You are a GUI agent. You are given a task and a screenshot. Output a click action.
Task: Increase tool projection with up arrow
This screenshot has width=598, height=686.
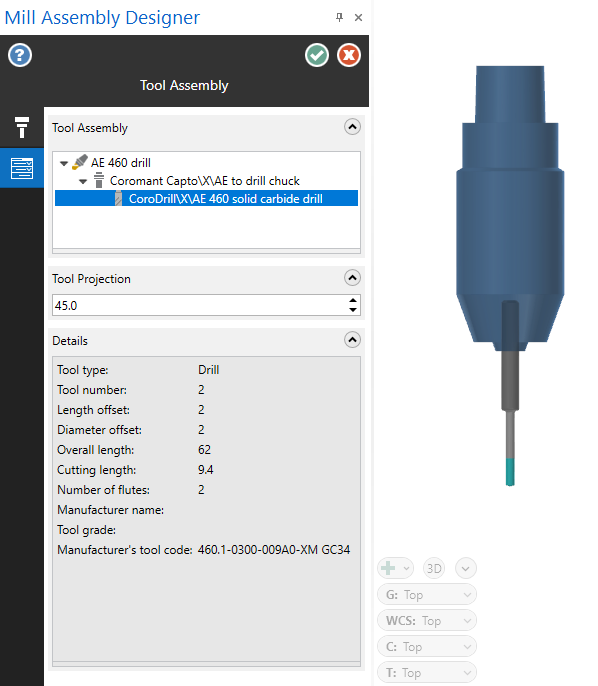point(353,301)
